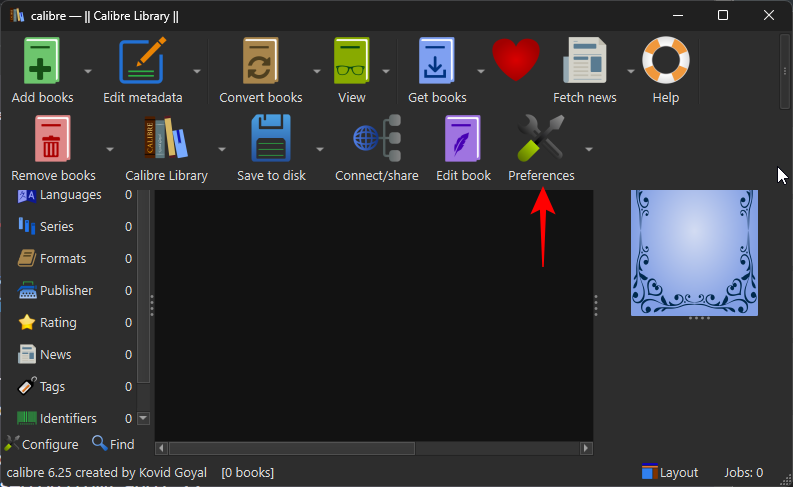Image resolution: width=793 pixels, height=487 pixels.
Task: Click the horizontal scrollbar thumb of book list
Action: point(292,448)
